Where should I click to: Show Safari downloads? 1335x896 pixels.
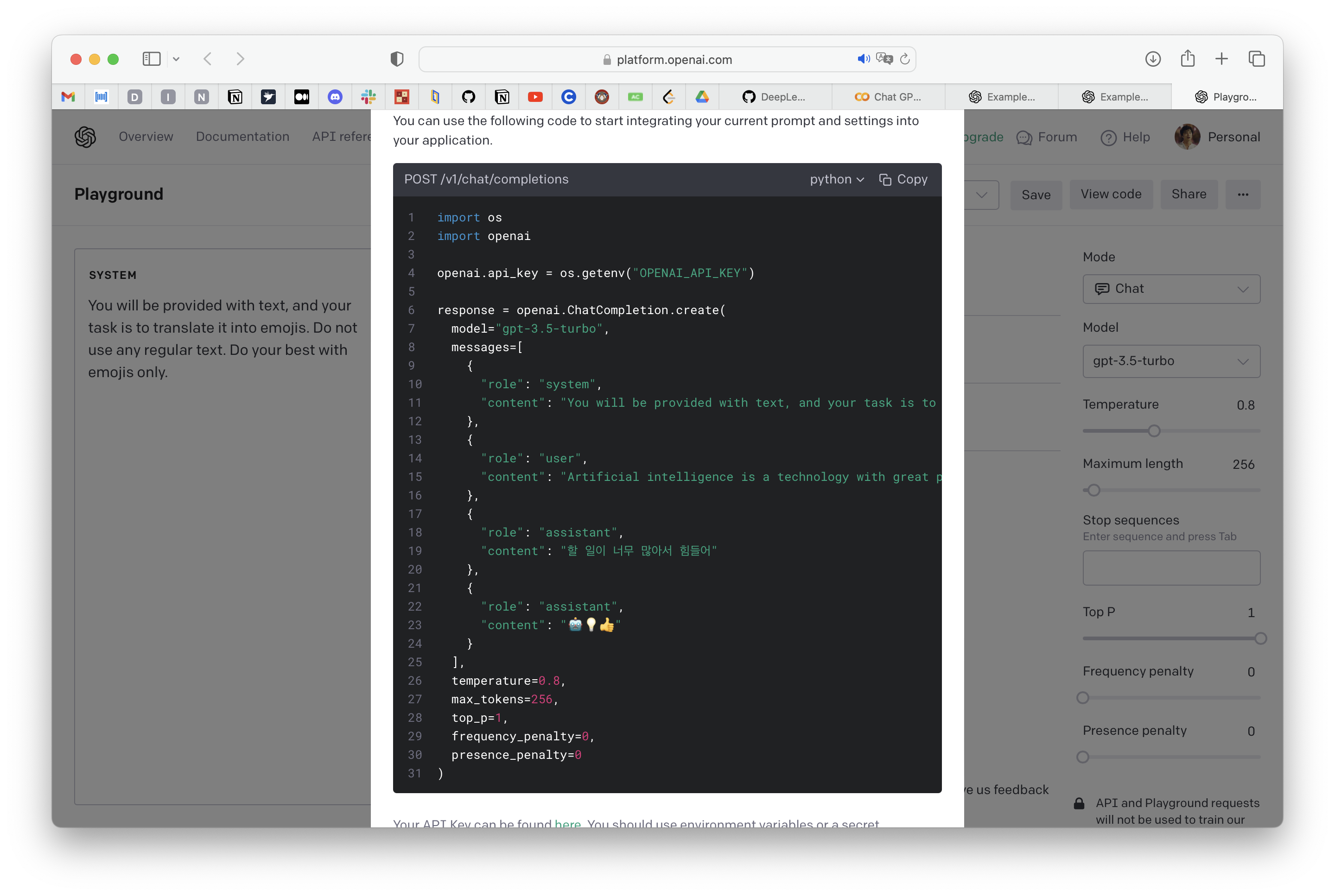pyautogui.click(x=1153, y=59)
